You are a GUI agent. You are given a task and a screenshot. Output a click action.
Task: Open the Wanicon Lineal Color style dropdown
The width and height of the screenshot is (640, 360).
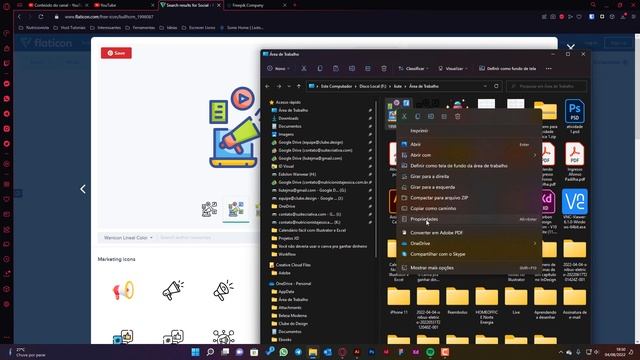pos(128,238)
